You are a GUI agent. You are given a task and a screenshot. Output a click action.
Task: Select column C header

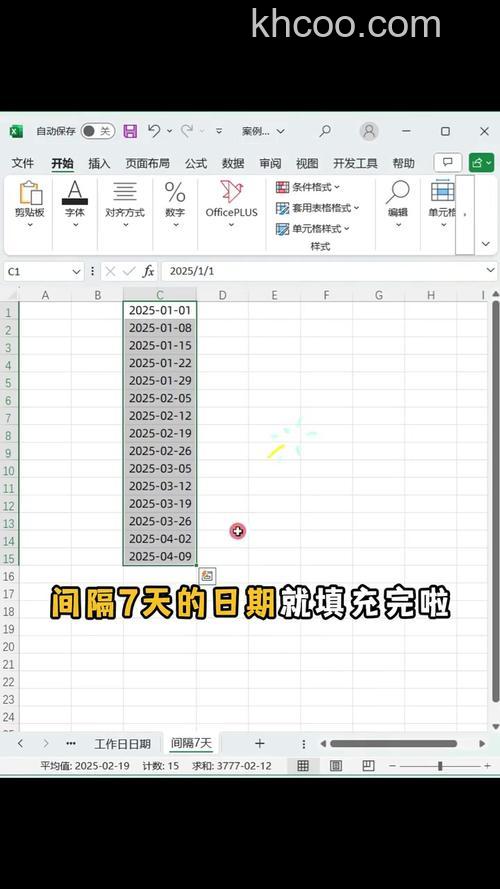pos(160,295)
